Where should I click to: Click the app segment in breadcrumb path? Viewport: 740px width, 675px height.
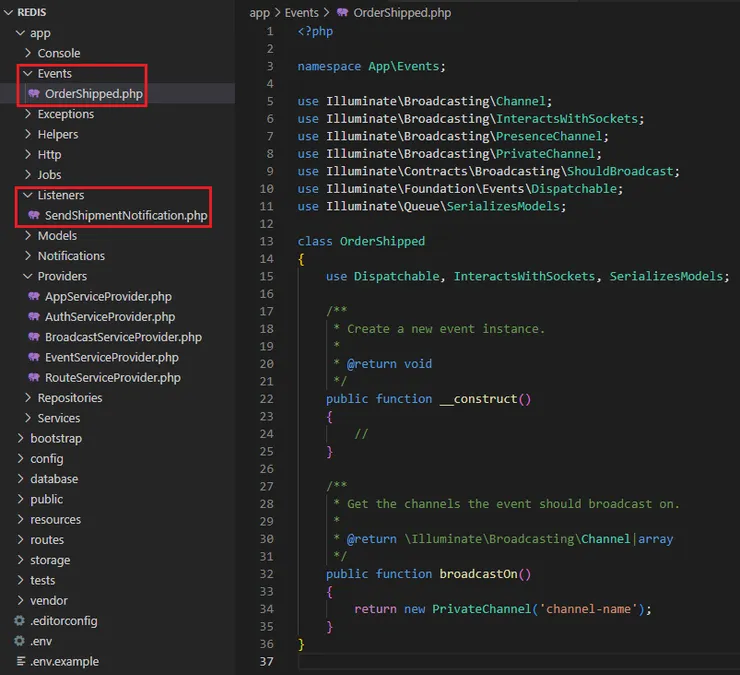(259, 13)
